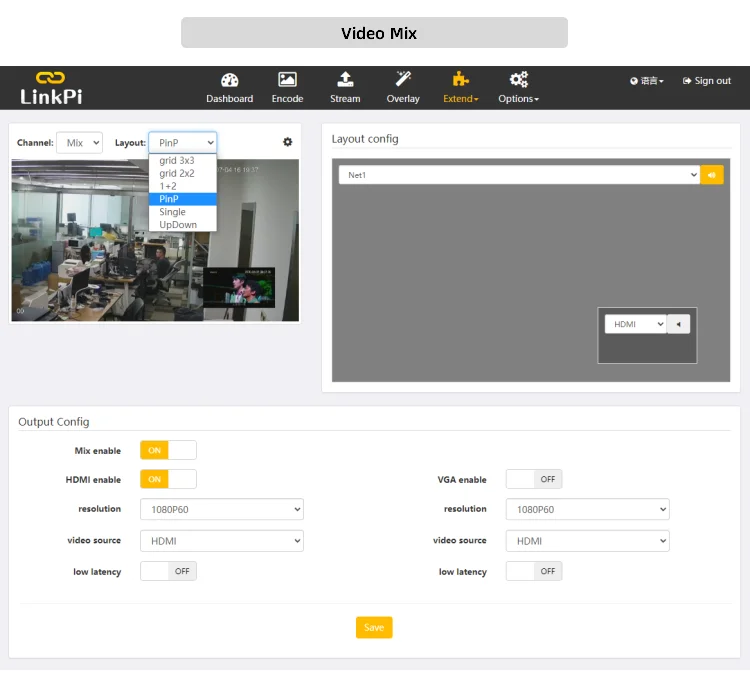Viewport: 750px width, 680px height.
Task: Open the HDMI resolution 1080P60 dropdown
Action: click(x=221, y=510)
